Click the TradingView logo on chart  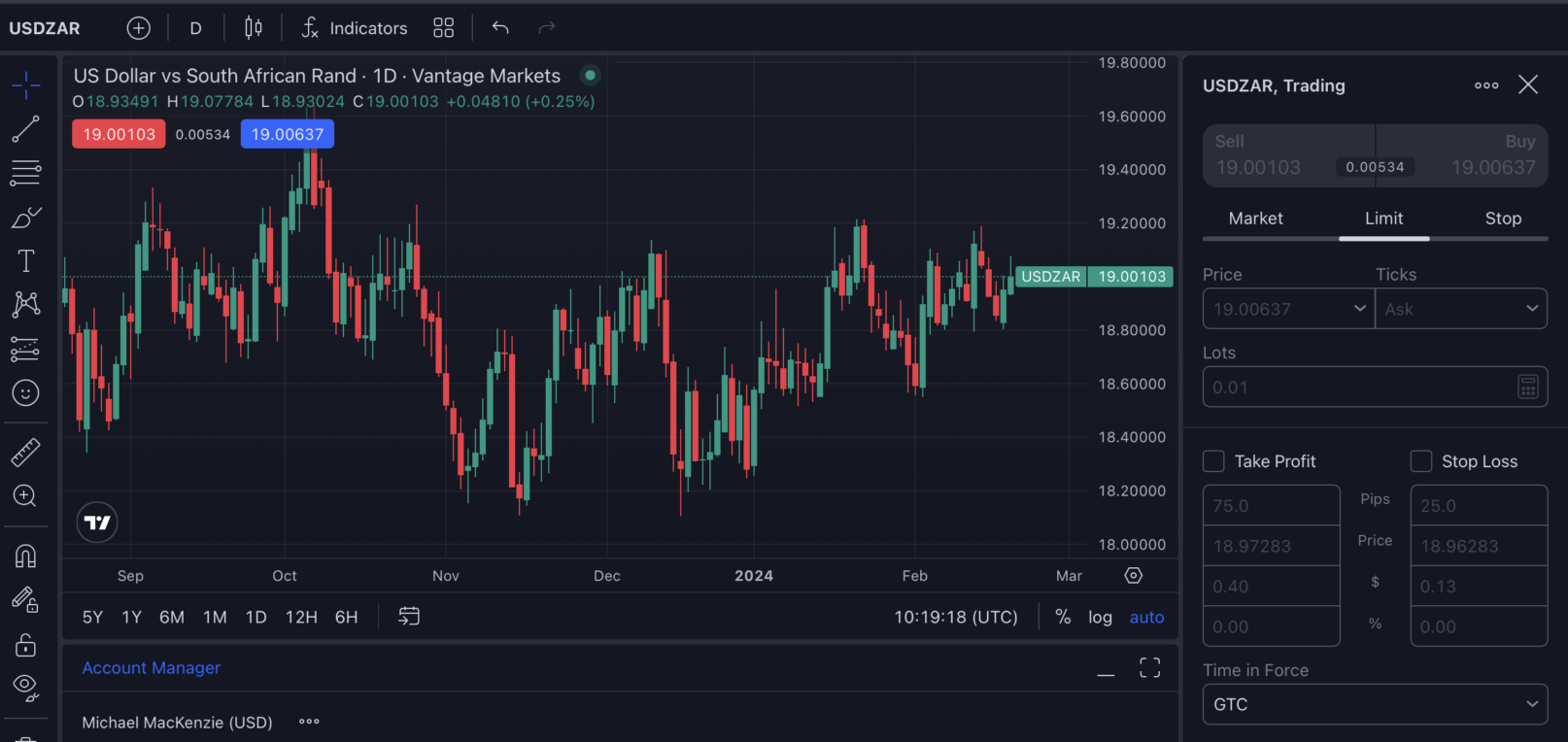[x=97, y=523]
